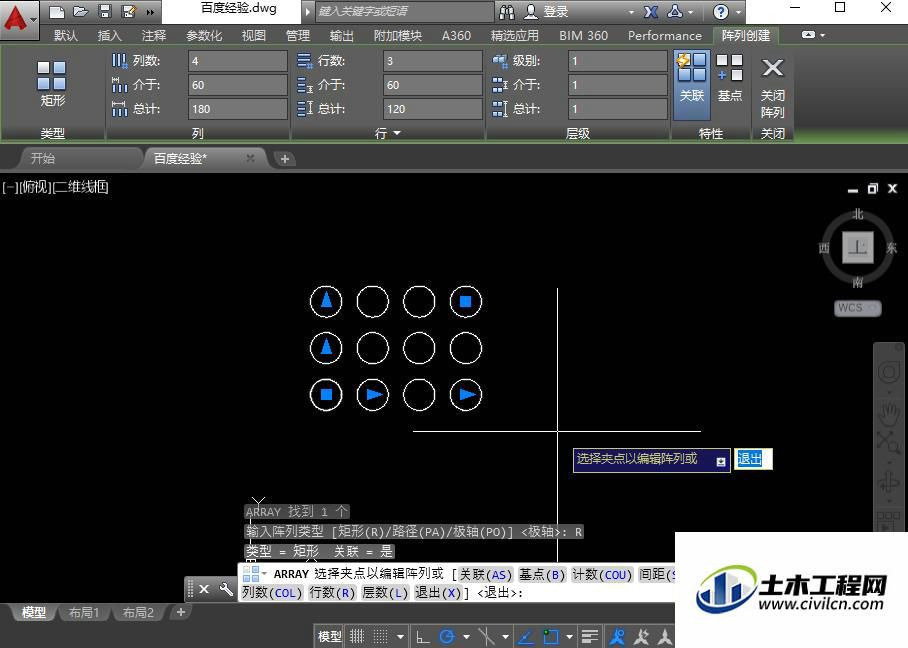Open the 附加模块 ribbon tab
The image size is (908, 648).
pos(398,35)
